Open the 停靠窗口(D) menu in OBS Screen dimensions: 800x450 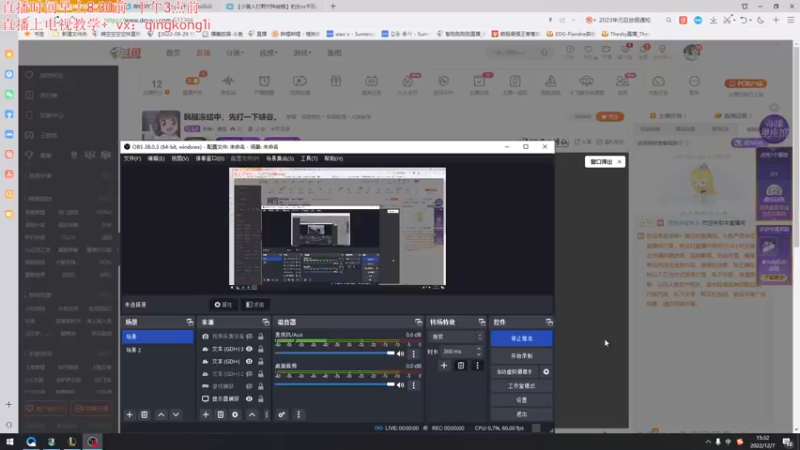click(x=210, y=159)
